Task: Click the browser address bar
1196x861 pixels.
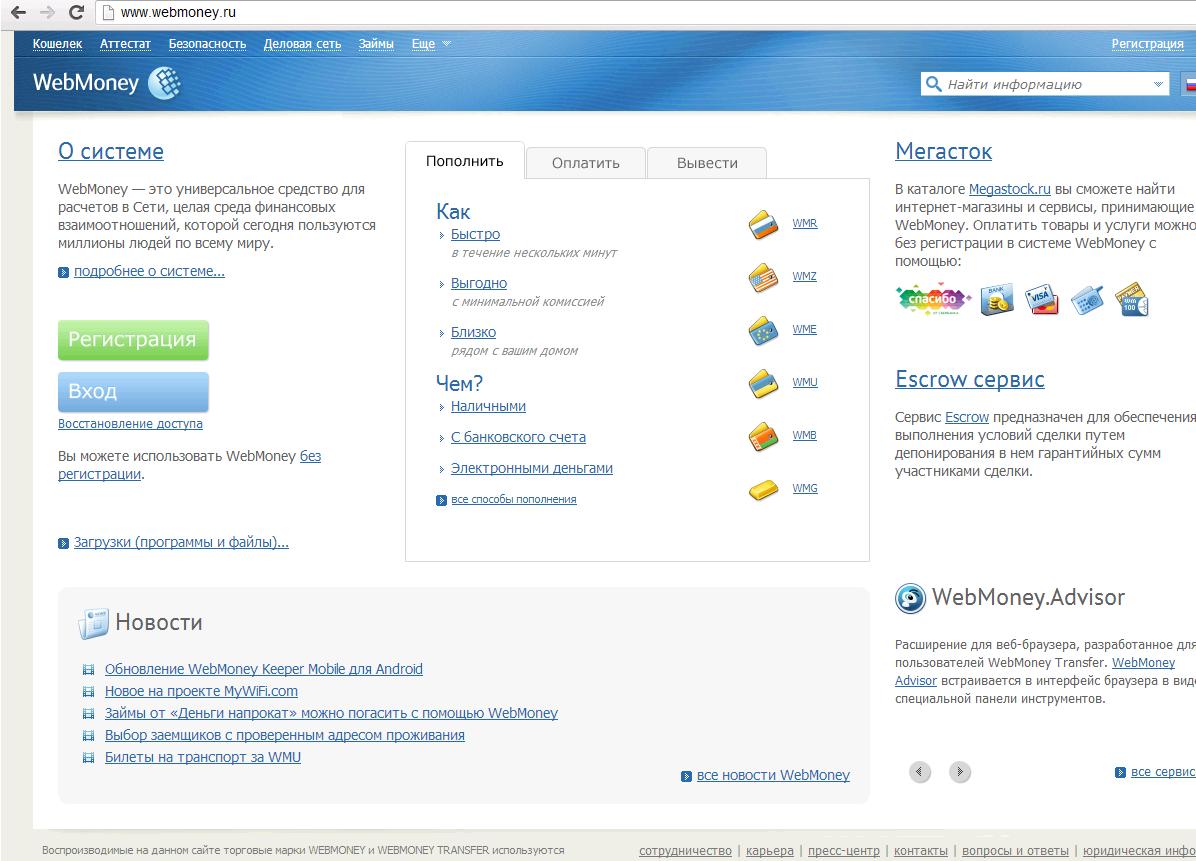Action: (645, 13)
